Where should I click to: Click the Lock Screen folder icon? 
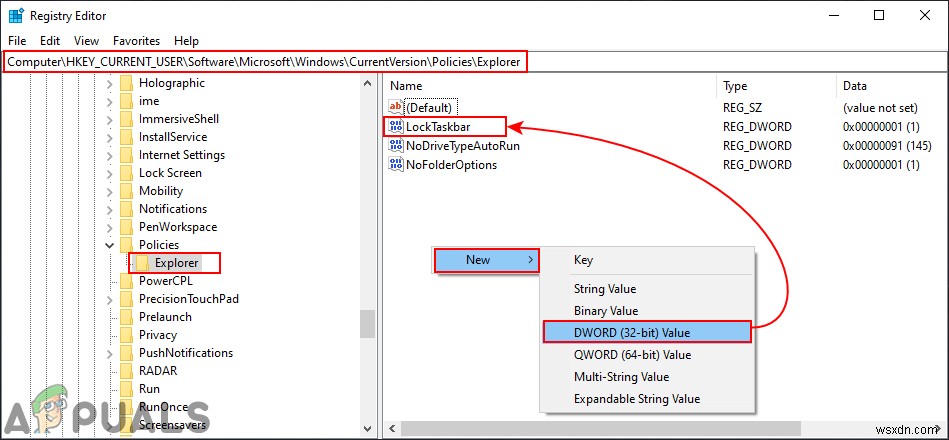(x=126, y=173)
